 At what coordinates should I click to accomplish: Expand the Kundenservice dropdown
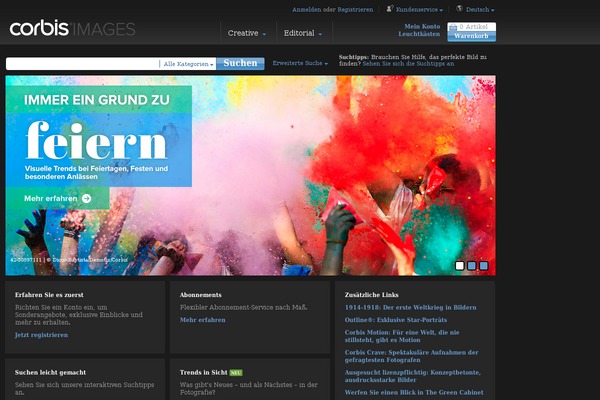point(419,10)
